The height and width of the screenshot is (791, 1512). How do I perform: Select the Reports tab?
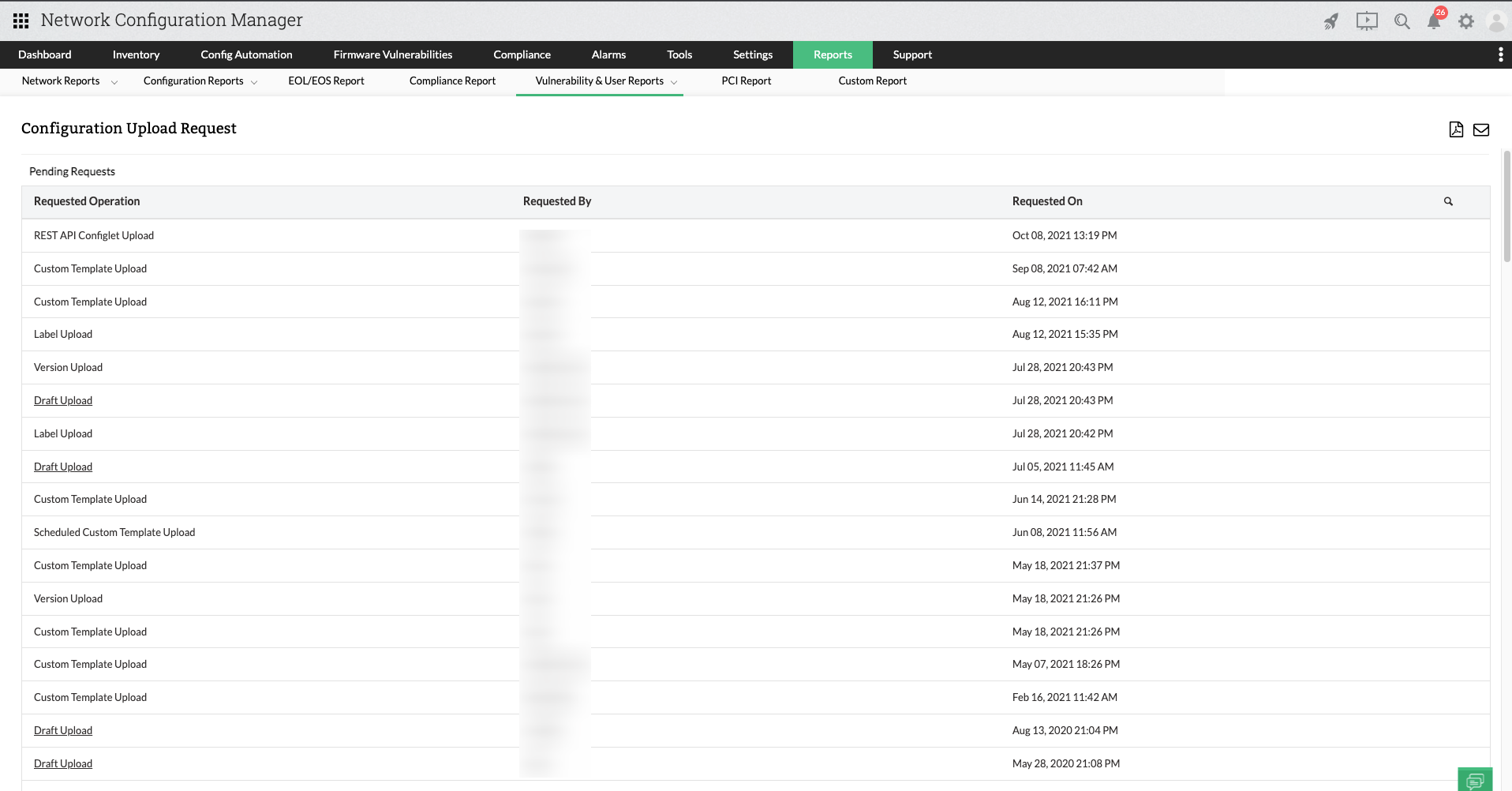833,54
